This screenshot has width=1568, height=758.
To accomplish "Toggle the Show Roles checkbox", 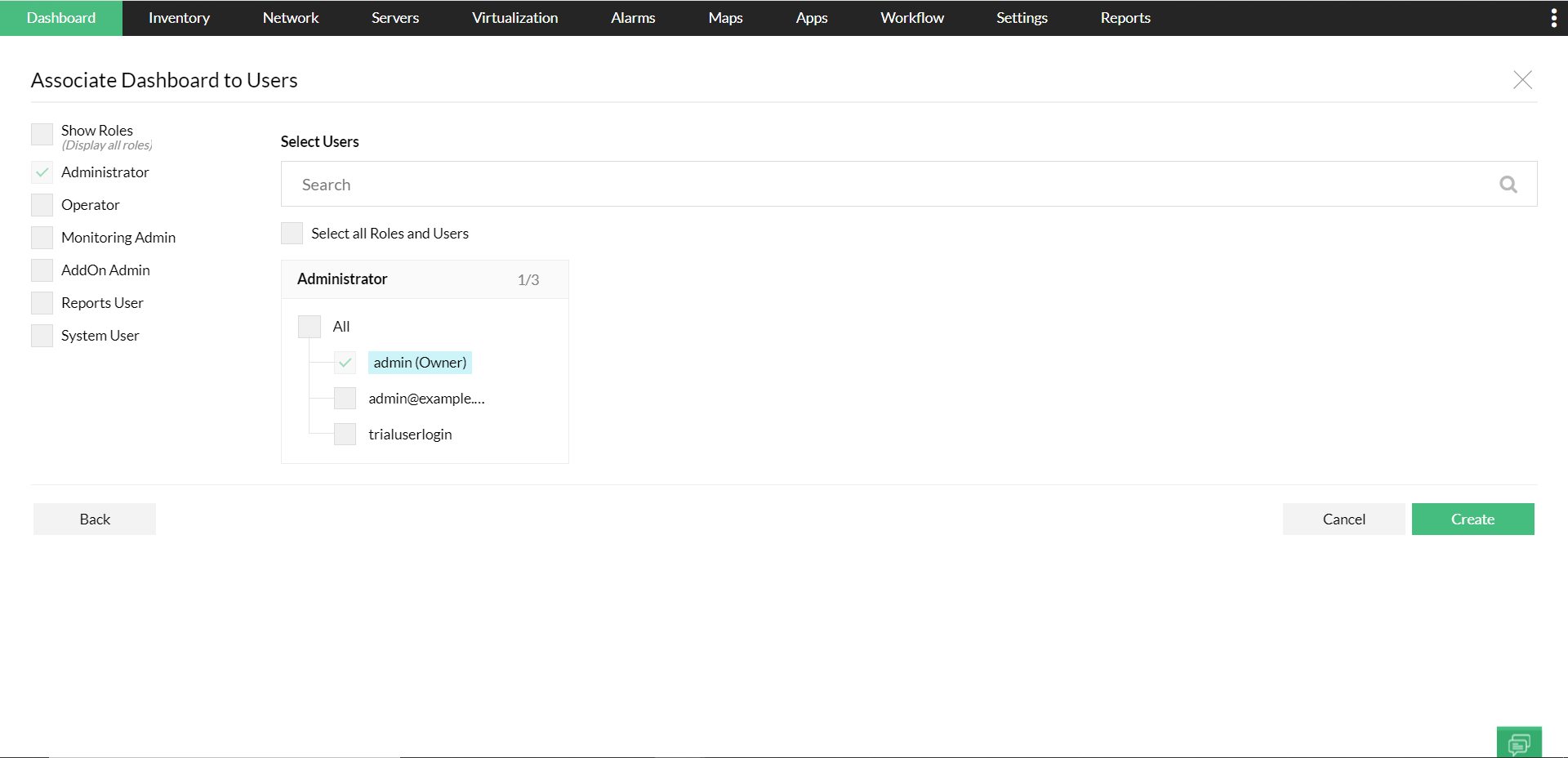I will [42, 134].
